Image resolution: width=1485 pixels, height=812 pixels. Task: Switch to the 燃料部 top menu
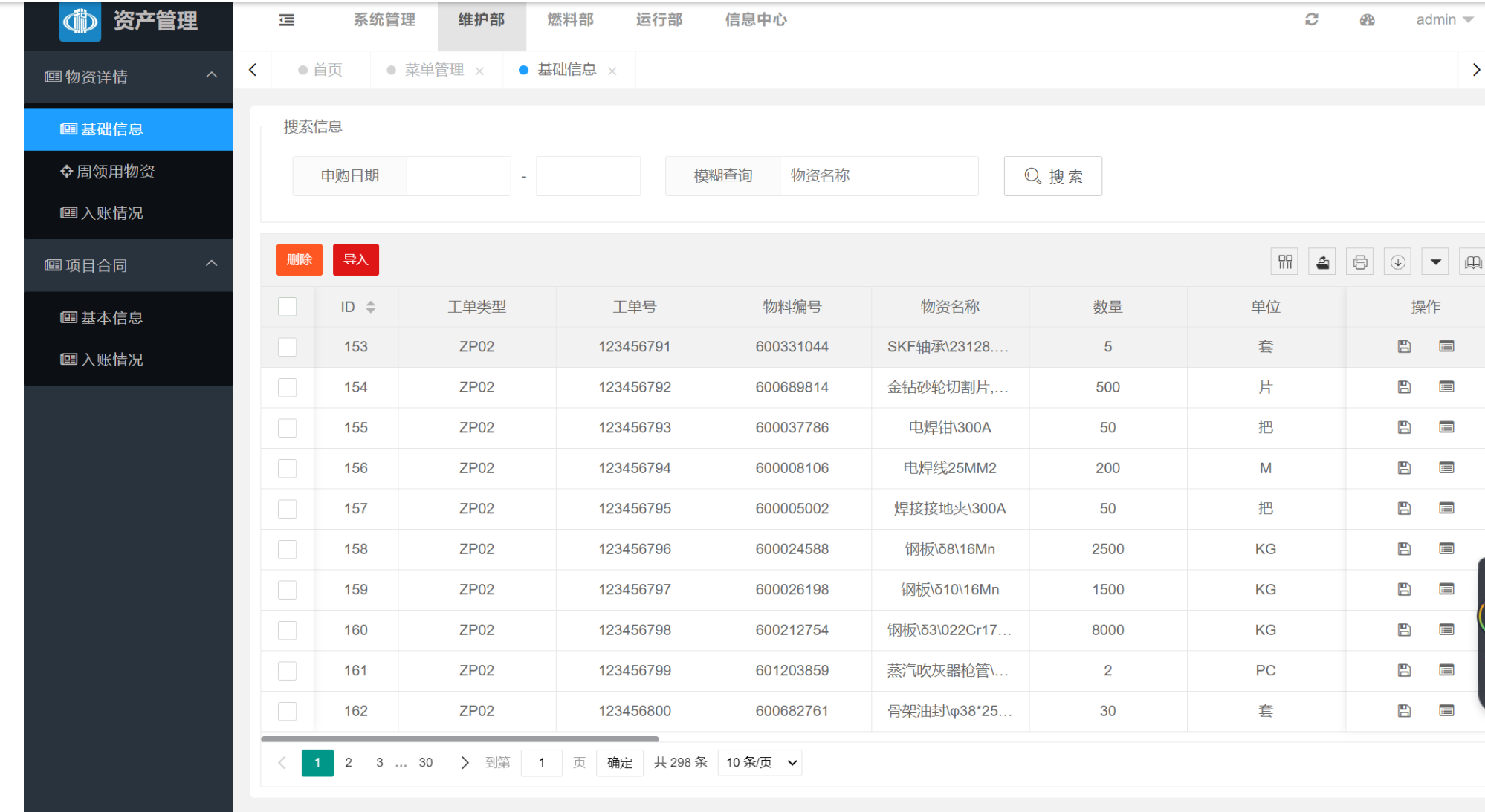570,20
